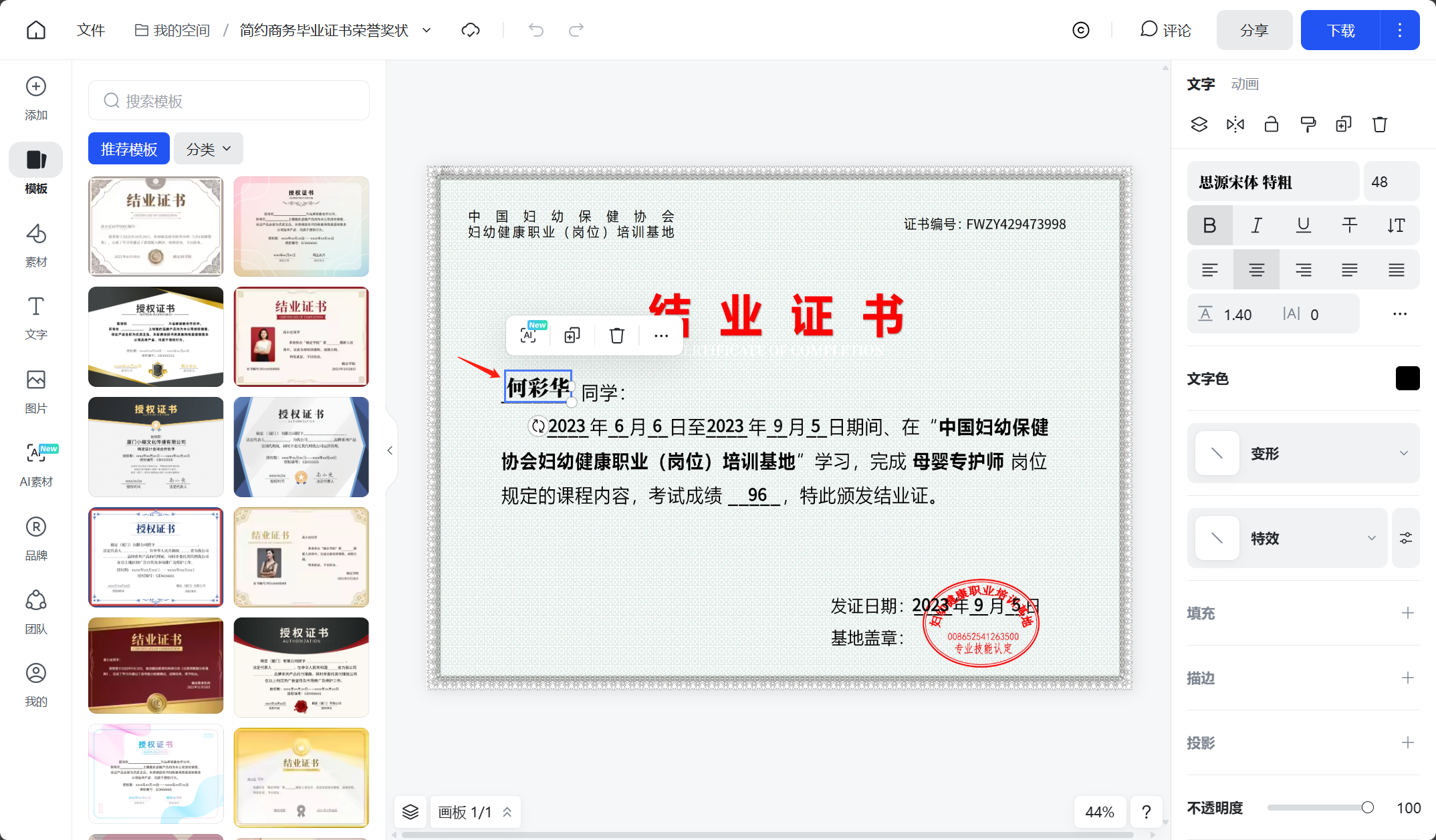The width and height of the screenshot is (1436, 840).
Task: Open effect settings sliders icon
Action: coord(1406,538)
